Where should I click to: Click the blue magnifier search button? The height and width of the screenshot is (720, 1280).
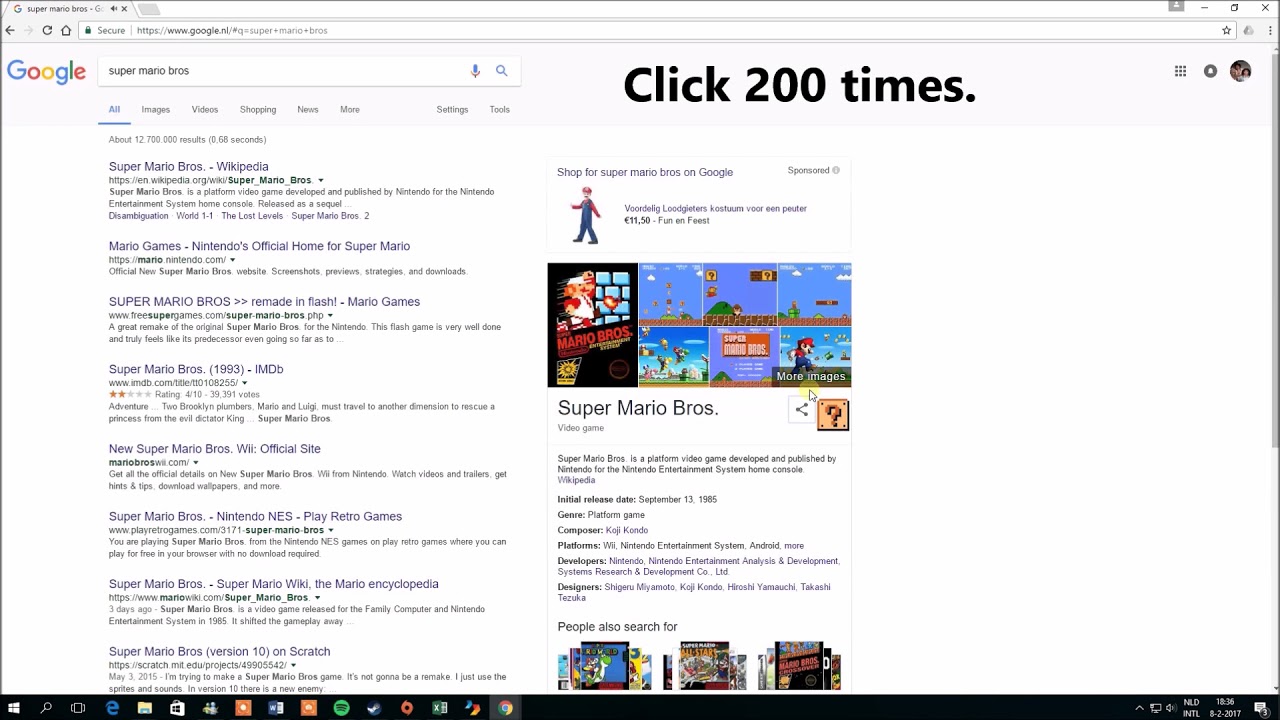coord(501,71)
